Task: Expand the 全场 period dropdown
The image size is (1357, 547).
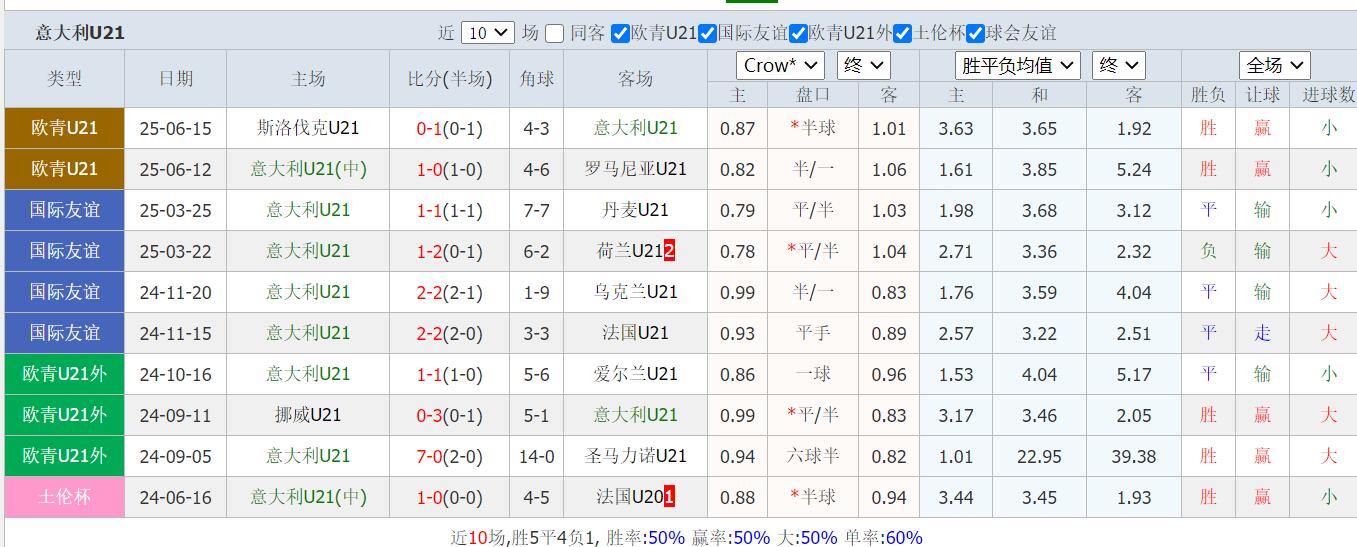Action: click(1274, 66)
